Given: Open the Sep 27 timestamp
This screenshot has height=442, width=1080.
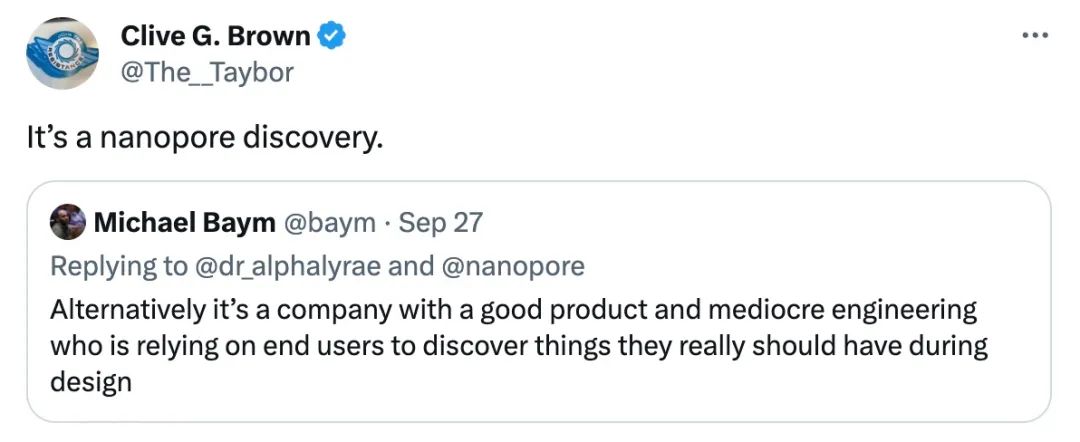Looking at the screenshot, I should (x=440, y=223).
